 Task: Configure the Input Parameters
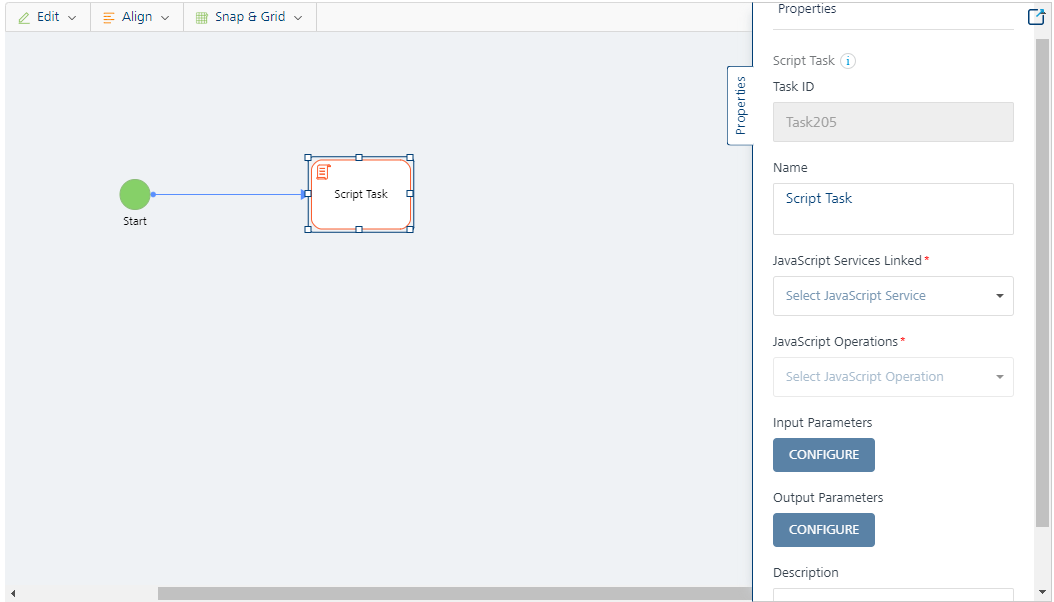(x=823, y=455)
